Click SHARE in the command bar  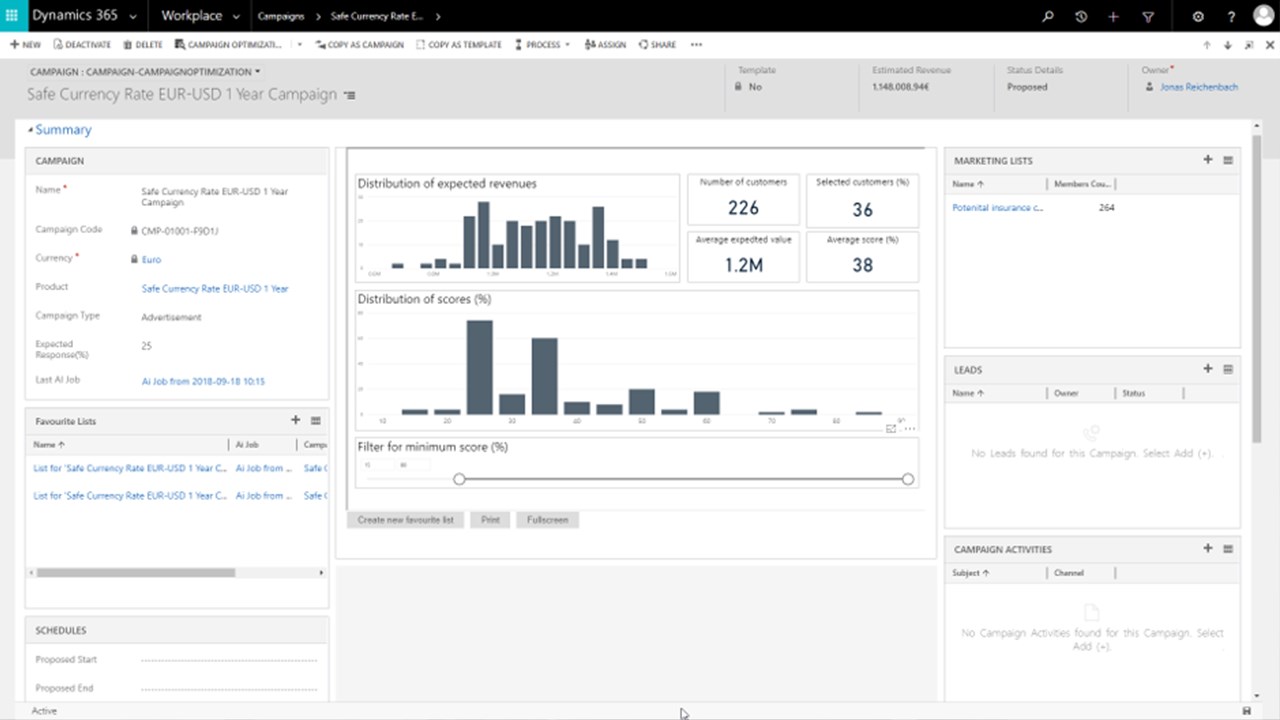[x=657, y=45]
